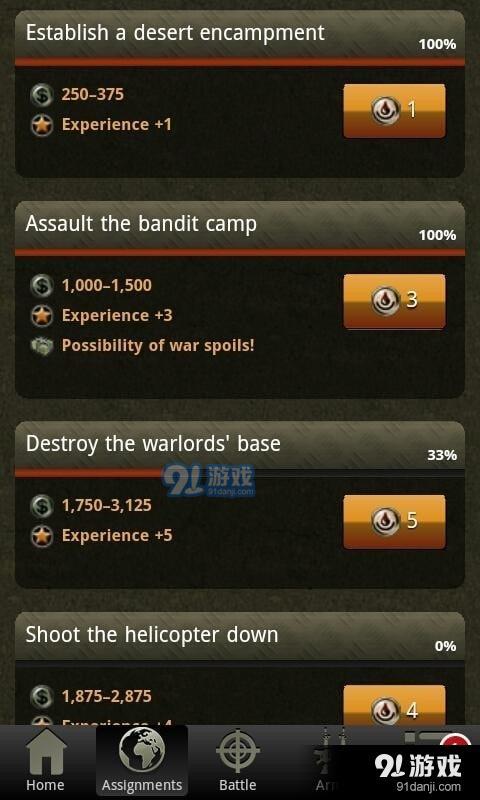Select the 'Shoot the helicopter down' header

click(x=240, y=636)
